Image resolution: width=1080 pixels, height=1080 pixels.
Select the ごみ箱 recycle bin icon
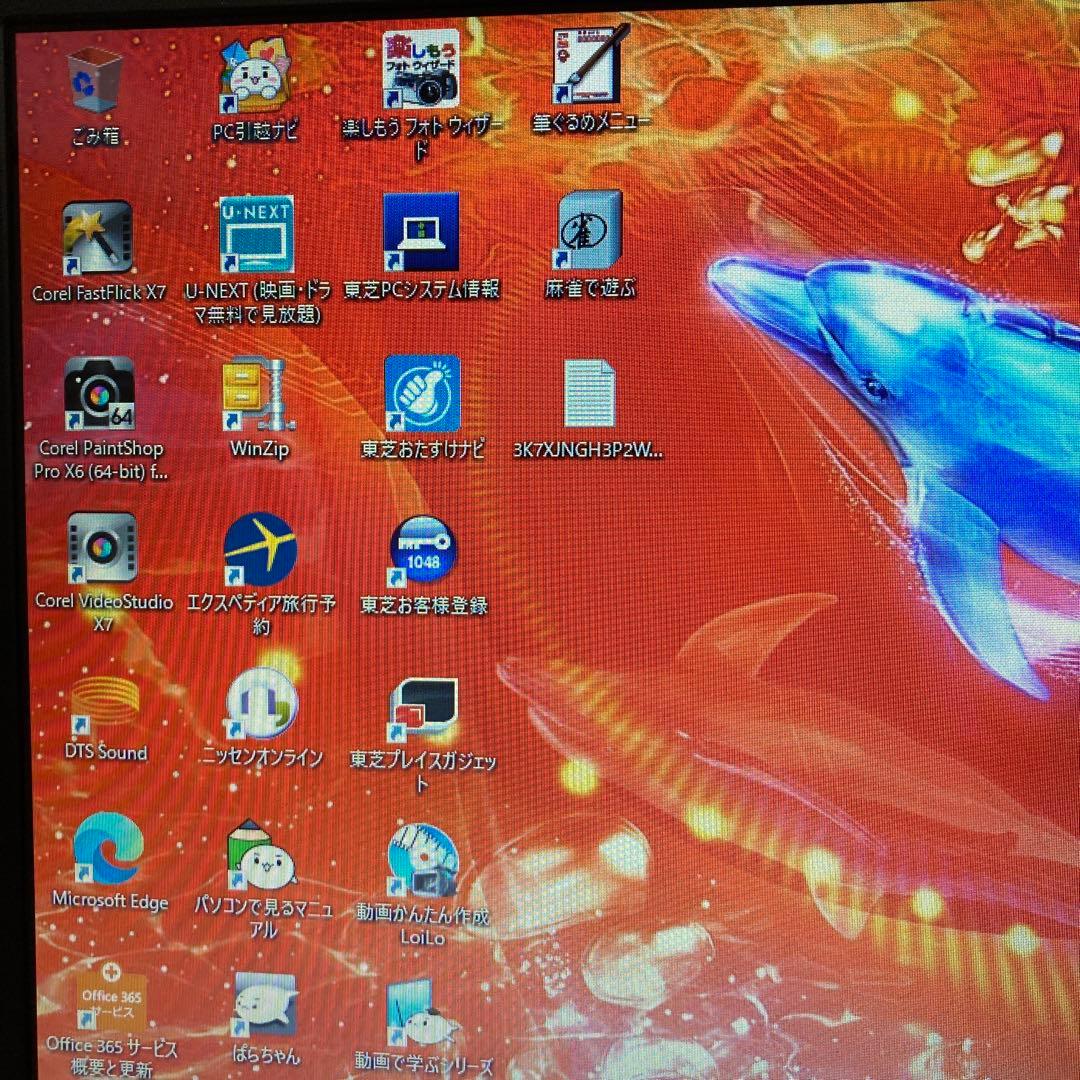pyautogui.click(x=95, y=81)
